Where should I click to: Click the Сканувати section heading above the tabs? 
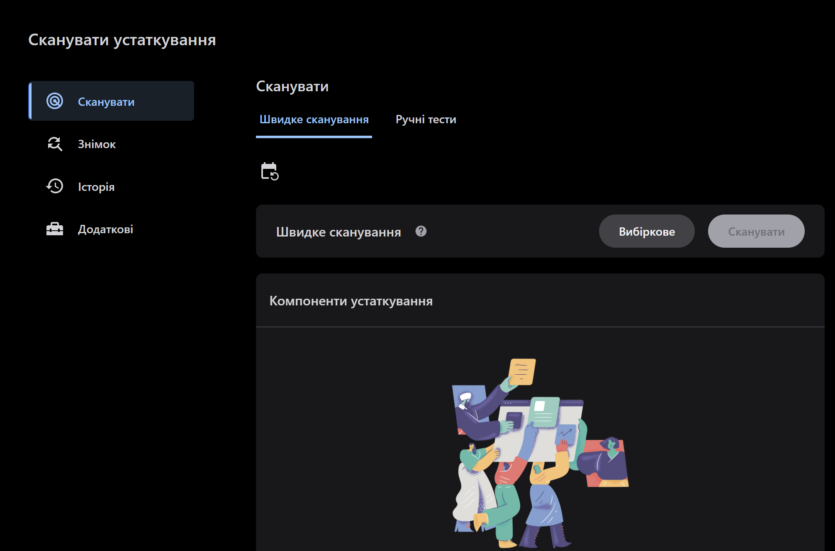coord(292,86)
